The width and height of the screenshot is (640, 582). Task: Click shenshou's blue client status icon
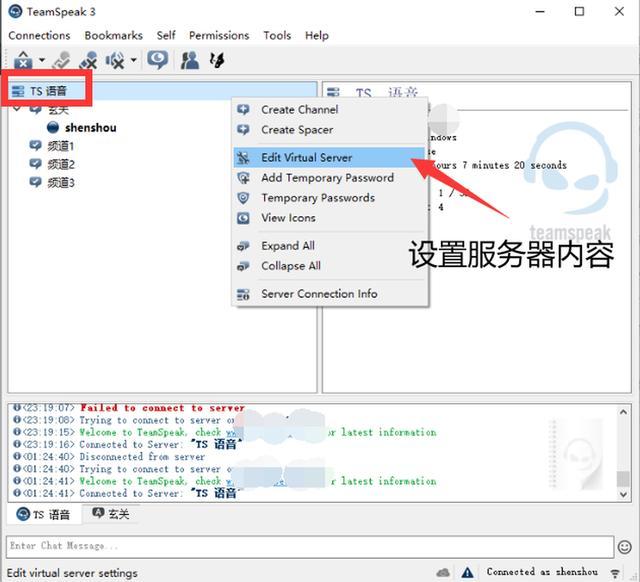pos(53,127)
